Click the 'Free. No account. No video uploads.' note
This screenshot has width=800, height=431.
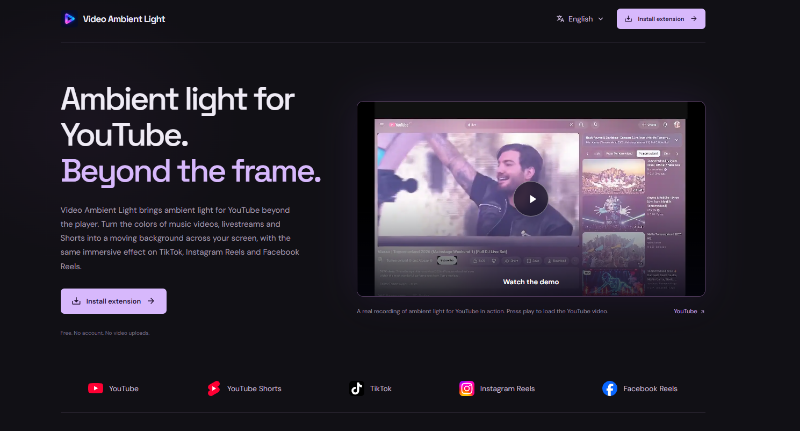[x=105, y=333]
